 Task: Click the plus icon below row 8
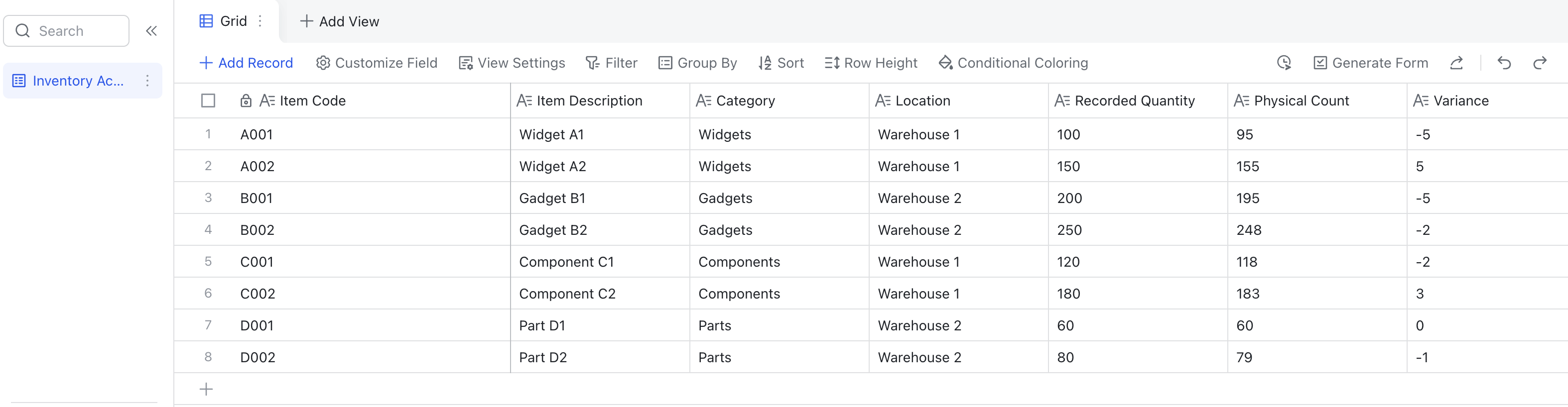[206, 390]
